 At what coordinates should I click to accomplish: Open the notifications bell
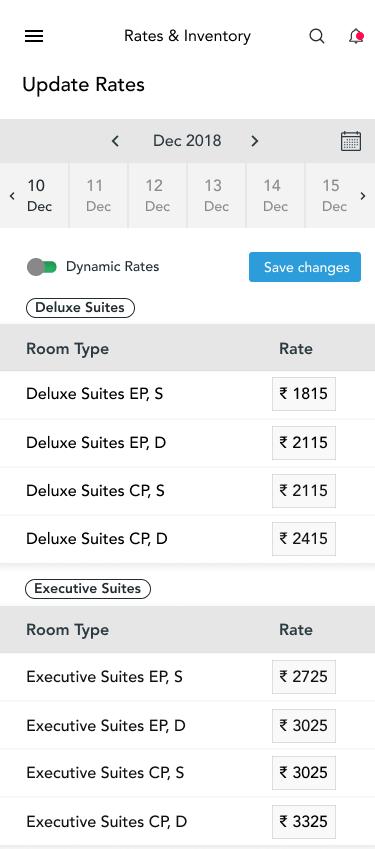[x=356, y=36]
